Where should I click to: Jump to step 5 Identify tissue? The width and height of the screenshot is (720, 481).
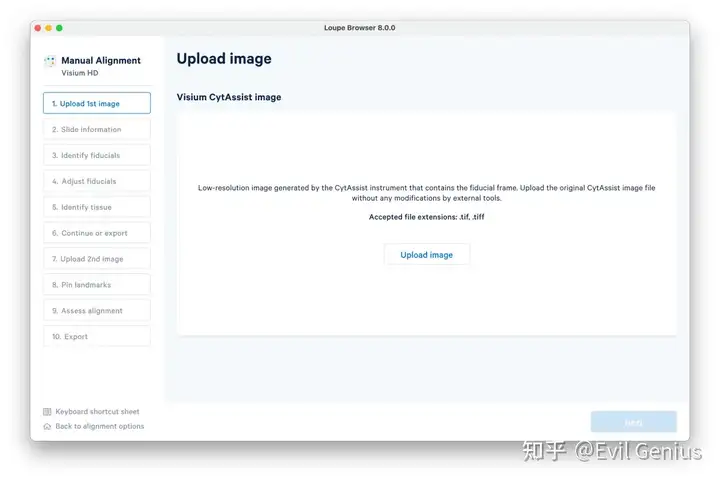click(x=97, y=207)
